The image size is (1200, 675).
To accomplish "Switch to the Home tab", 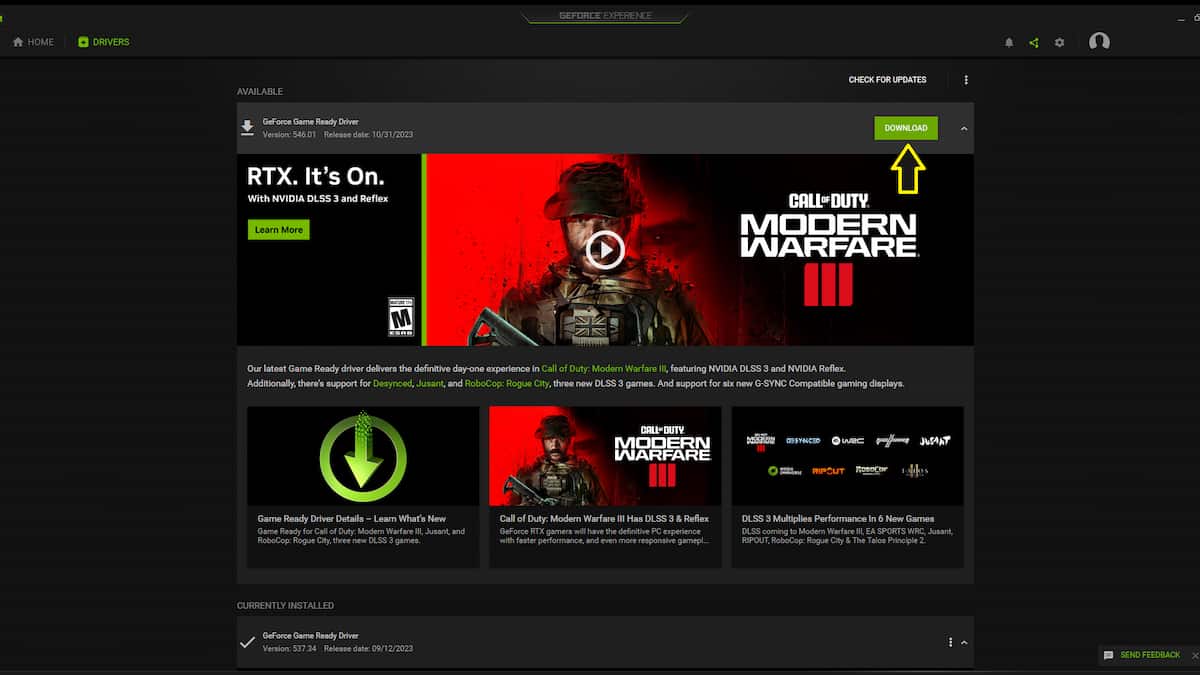I will point(33,42).
